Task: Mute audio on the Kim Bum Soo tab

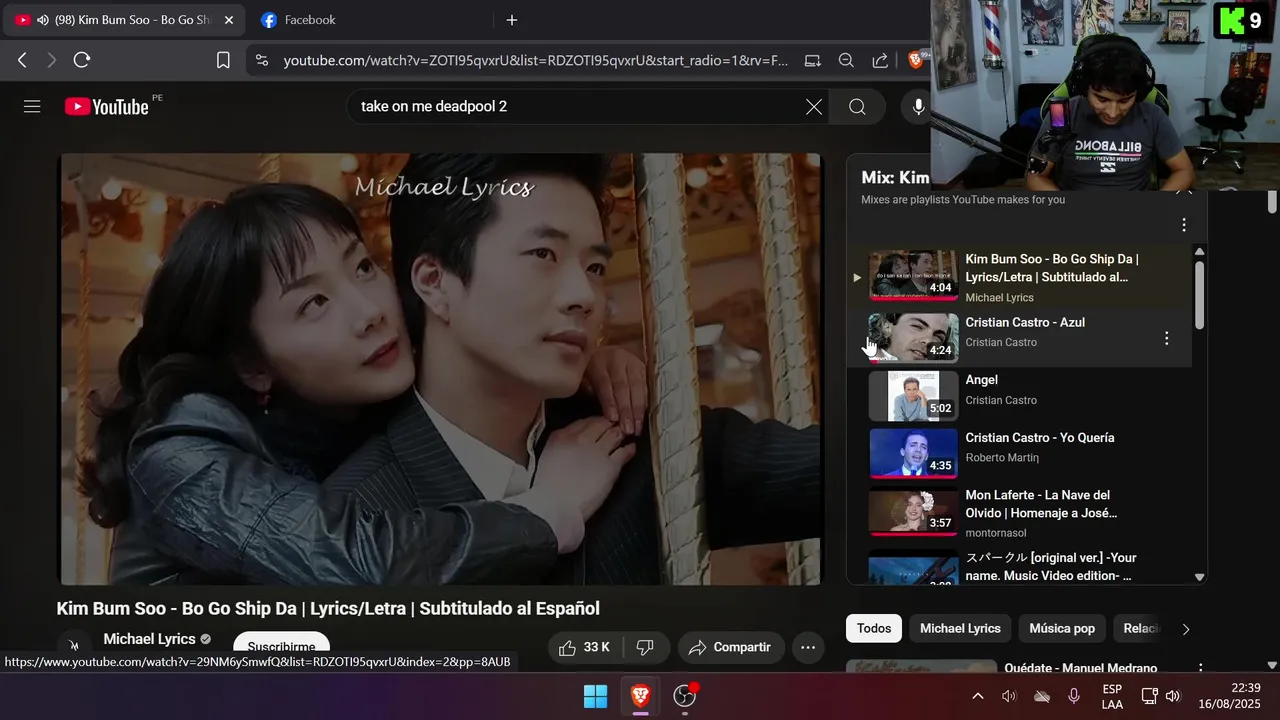Action: [x=42, y=20]
